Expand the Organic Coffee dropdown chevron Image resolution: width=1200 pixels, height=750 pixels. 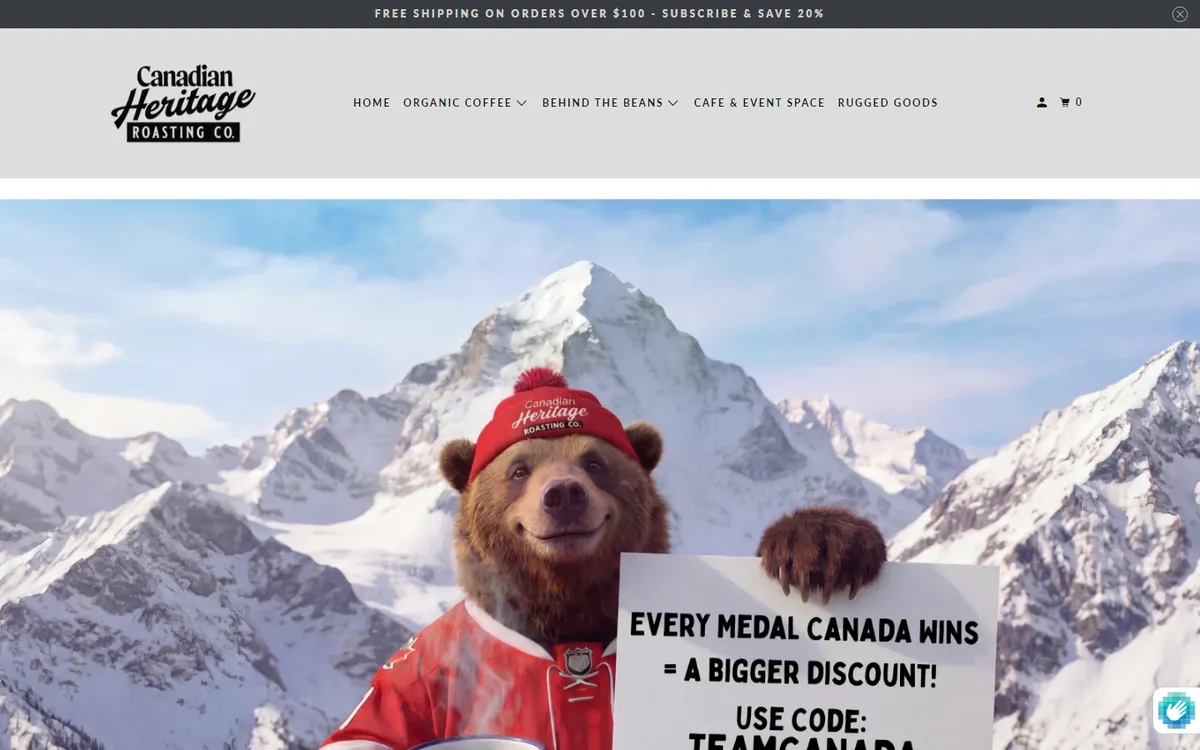[522, 103]
